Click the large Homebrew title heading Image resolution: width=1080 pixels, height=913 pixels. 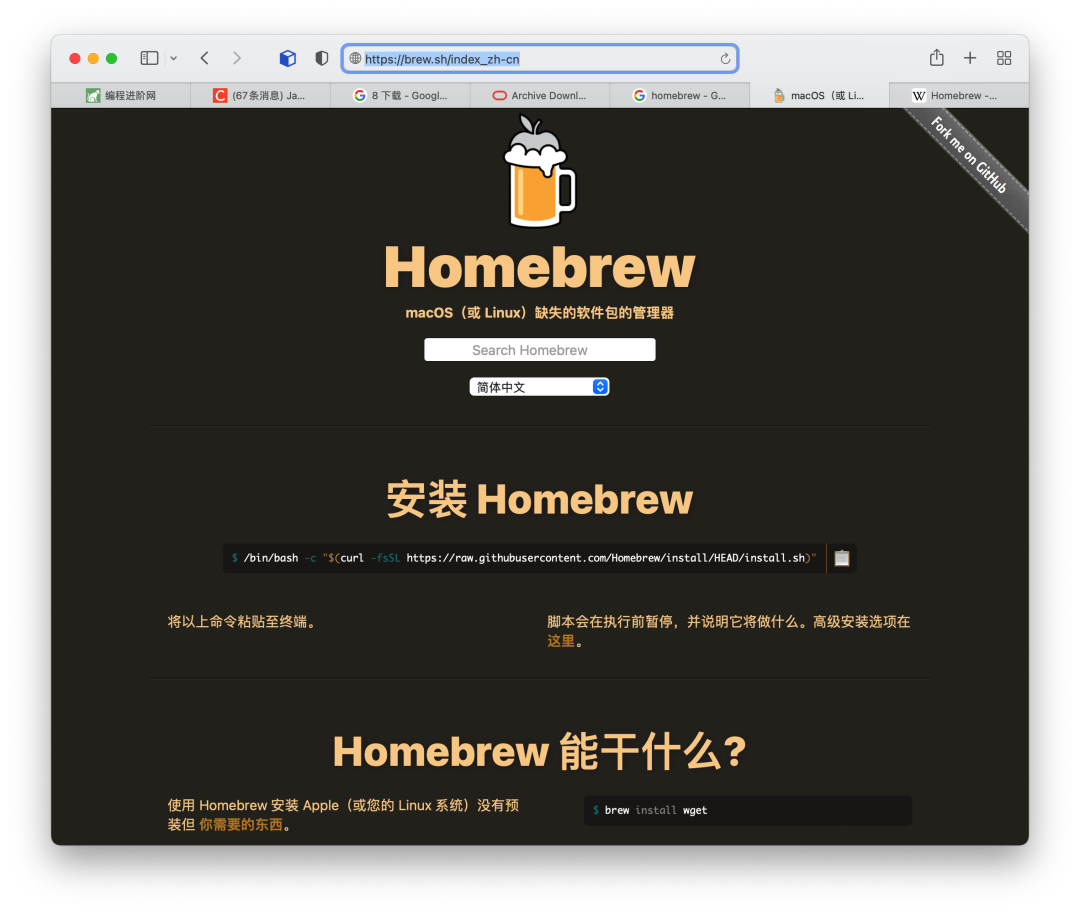point(540,267)
